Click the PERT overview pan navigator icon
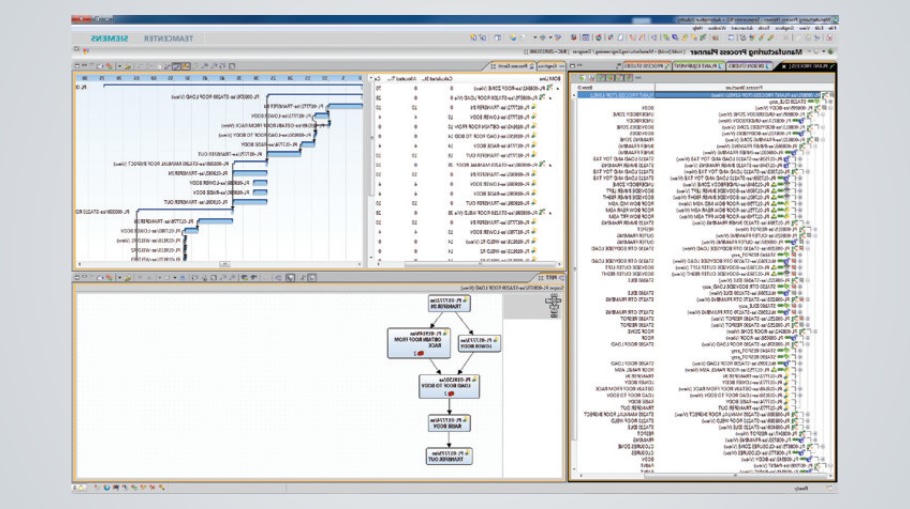This screenshot has width=910, height=509. tap(554, 305)
